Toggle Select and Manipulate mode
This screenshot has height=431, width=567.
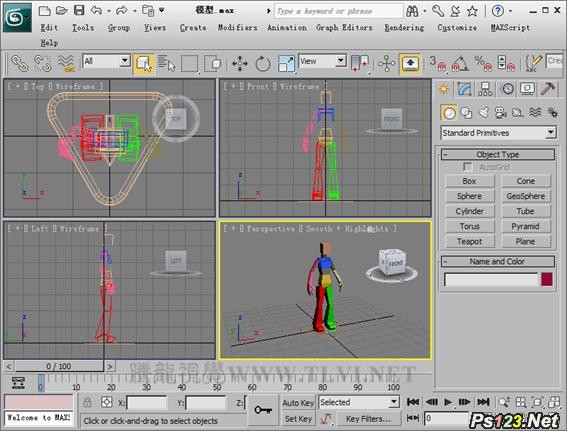click(x=386, y=64)
